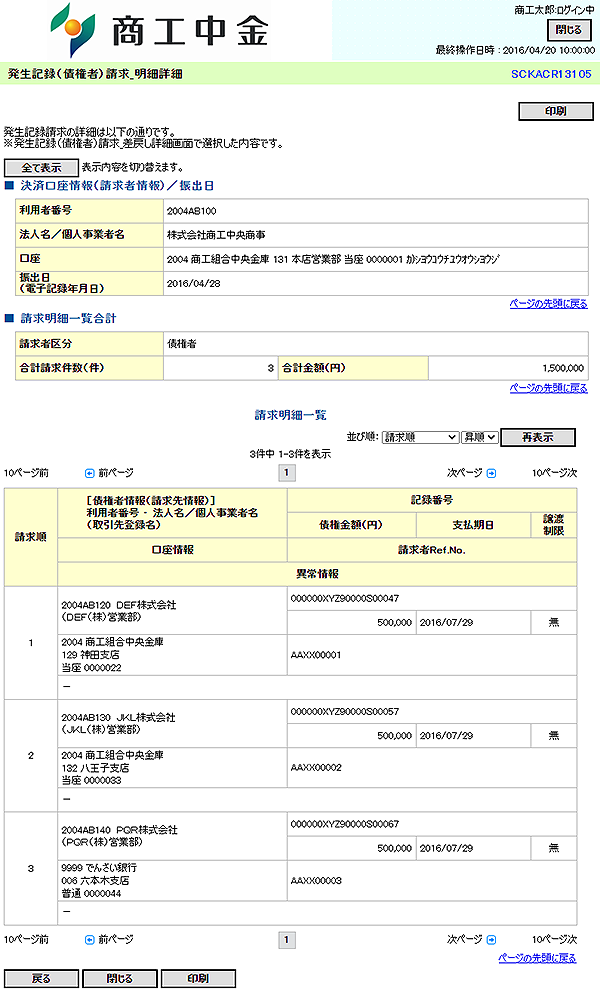The image size is (600, 998).
Task: Click 2004AB140 PQR株式会社 entry
Action: [x=120, y=831]
